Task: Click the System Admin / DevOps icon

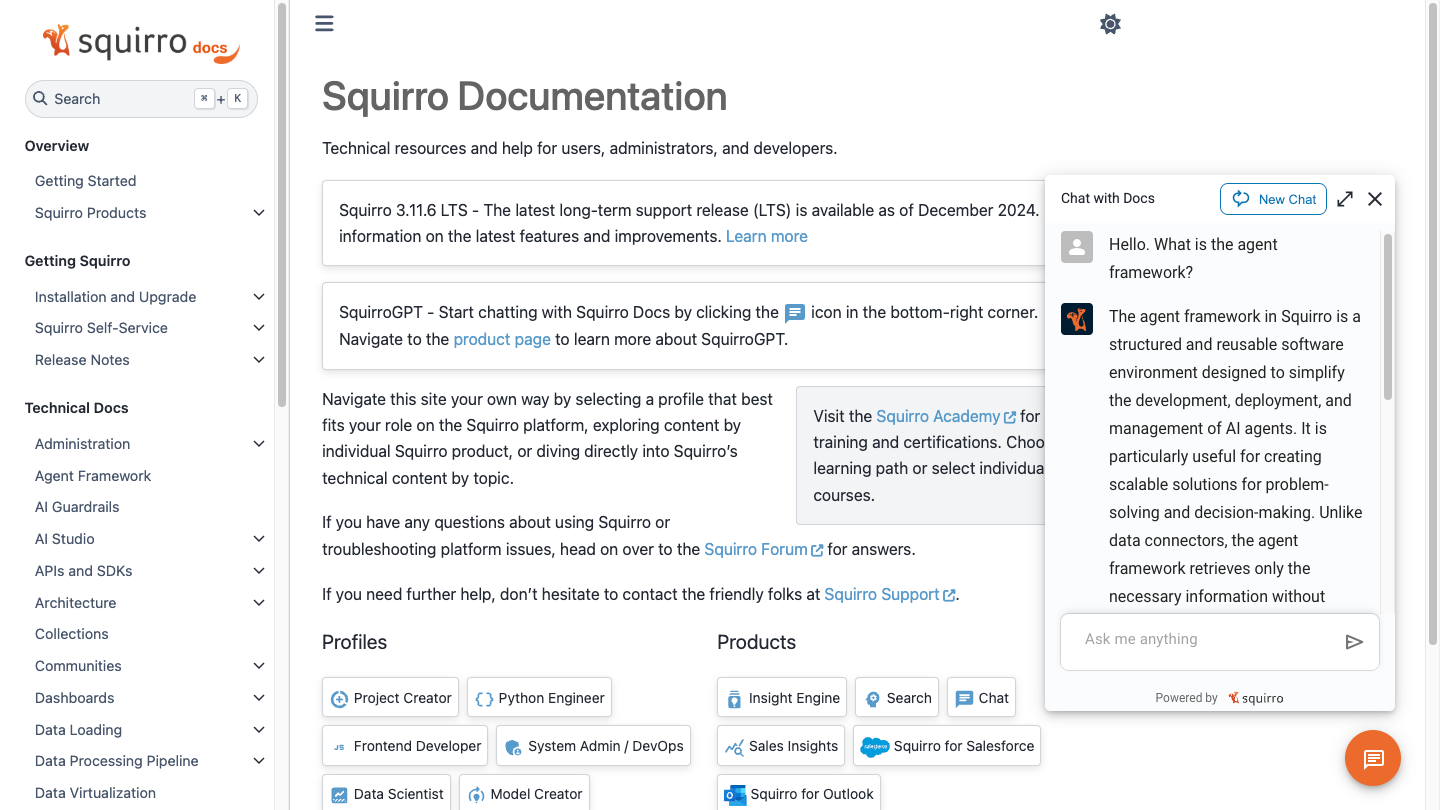Action: coord(513,747)
